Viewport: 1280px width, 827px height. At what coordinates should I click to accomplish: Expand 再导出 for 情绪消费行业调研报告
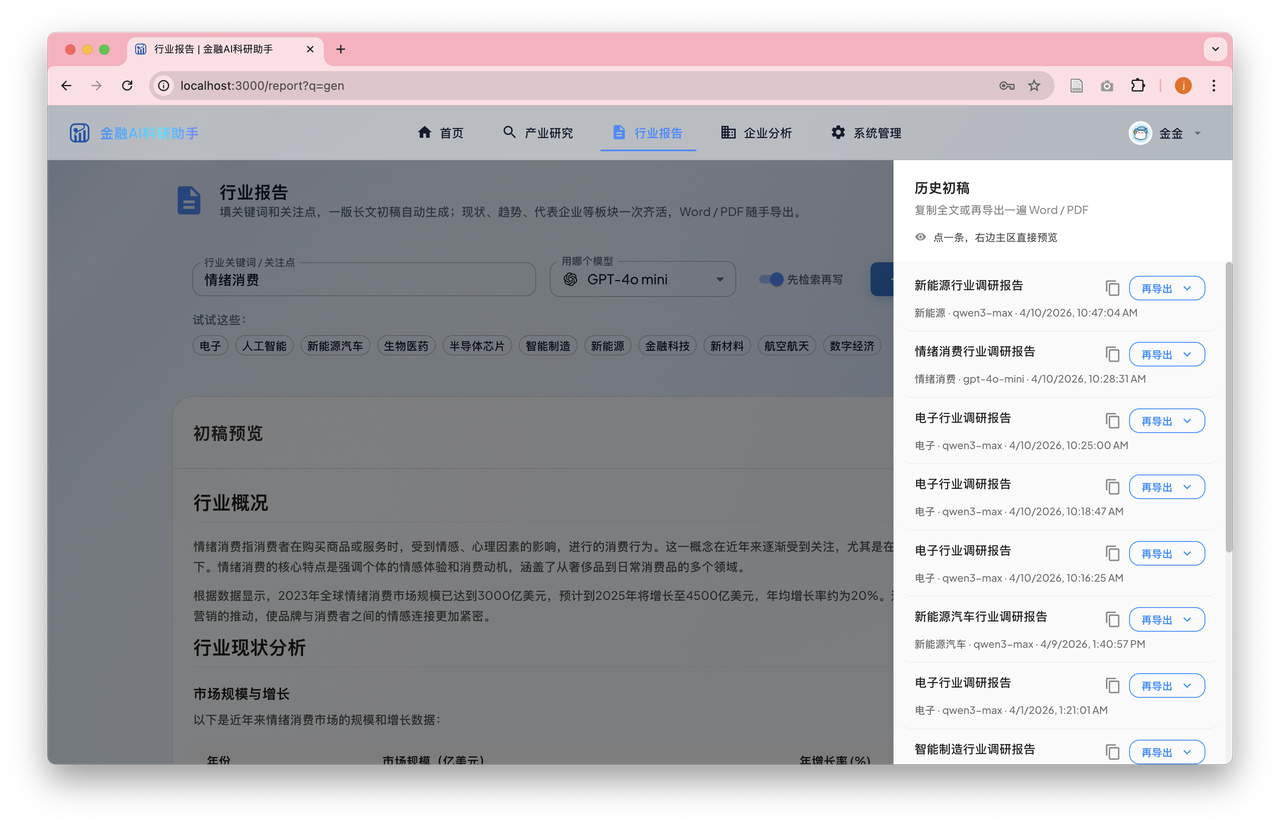coord(1167,354)
